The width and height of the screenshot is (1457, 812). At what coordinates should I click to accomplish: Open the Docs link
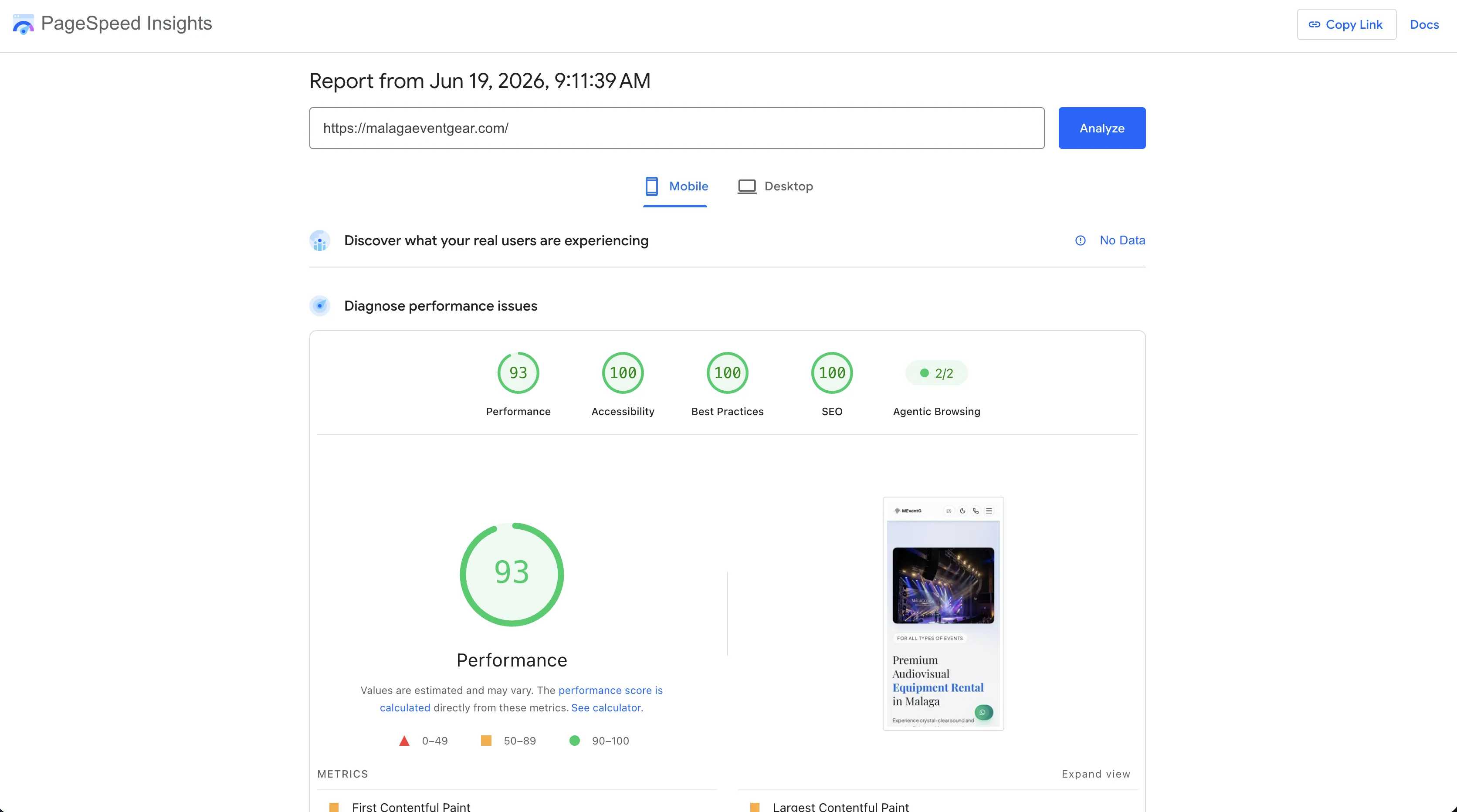[x=1424, y=24]
